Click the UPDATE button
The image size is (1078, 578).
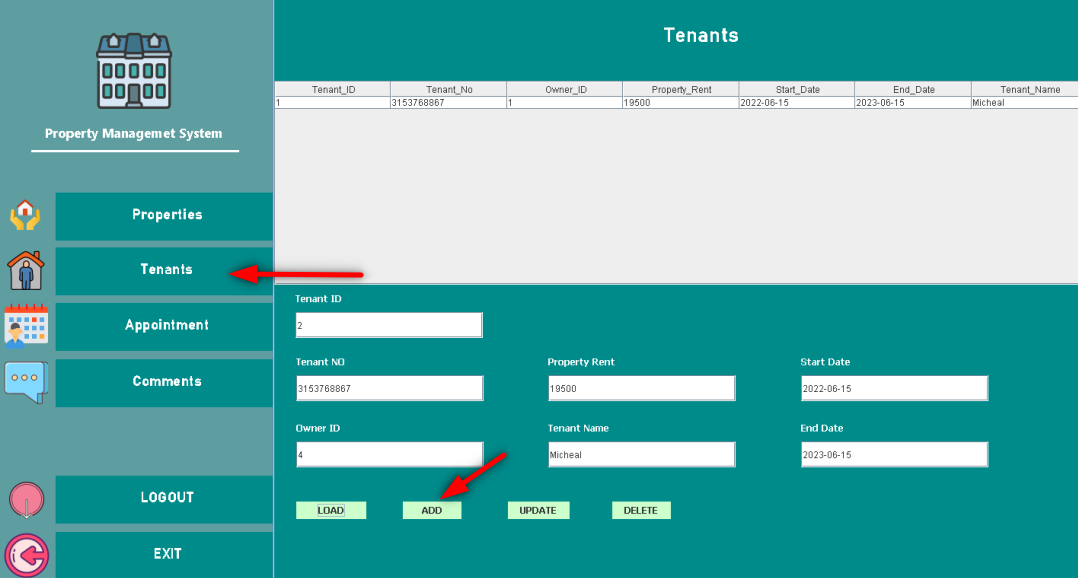pyautogui.click(x=538, y=510)
